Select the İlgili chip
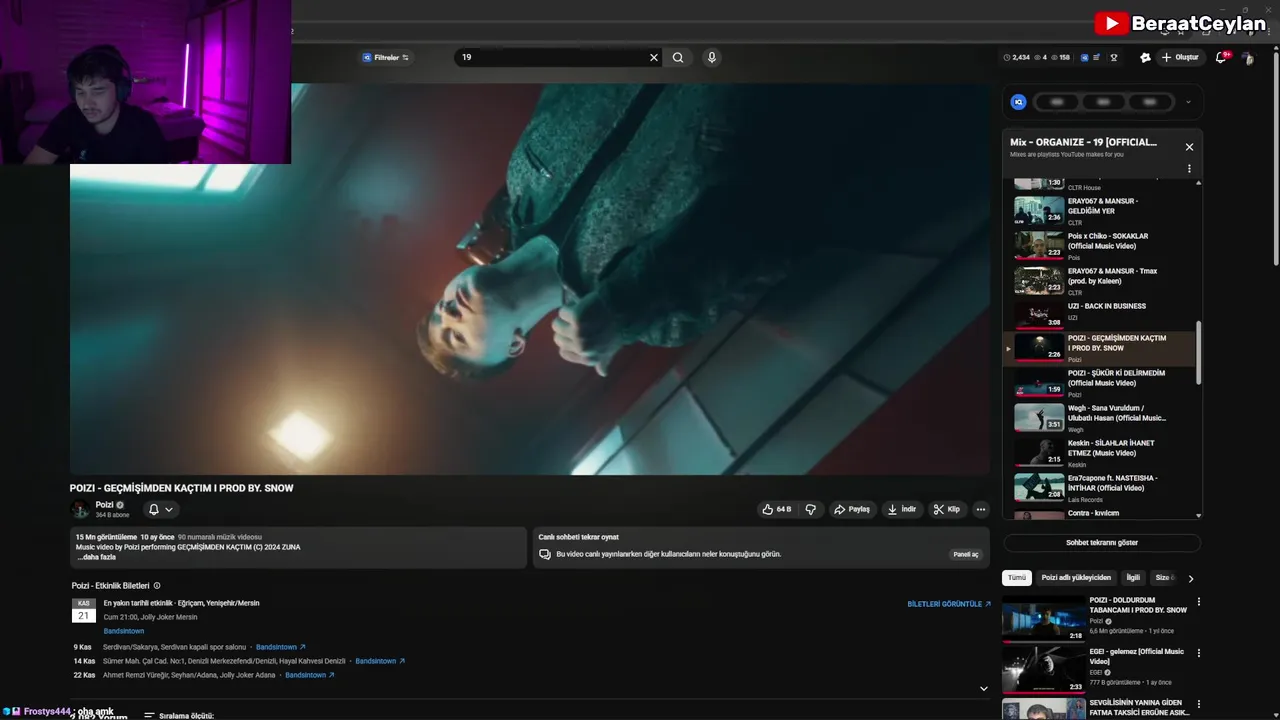The width and height of the screenshot is (1280, 720). point(1133,578)
